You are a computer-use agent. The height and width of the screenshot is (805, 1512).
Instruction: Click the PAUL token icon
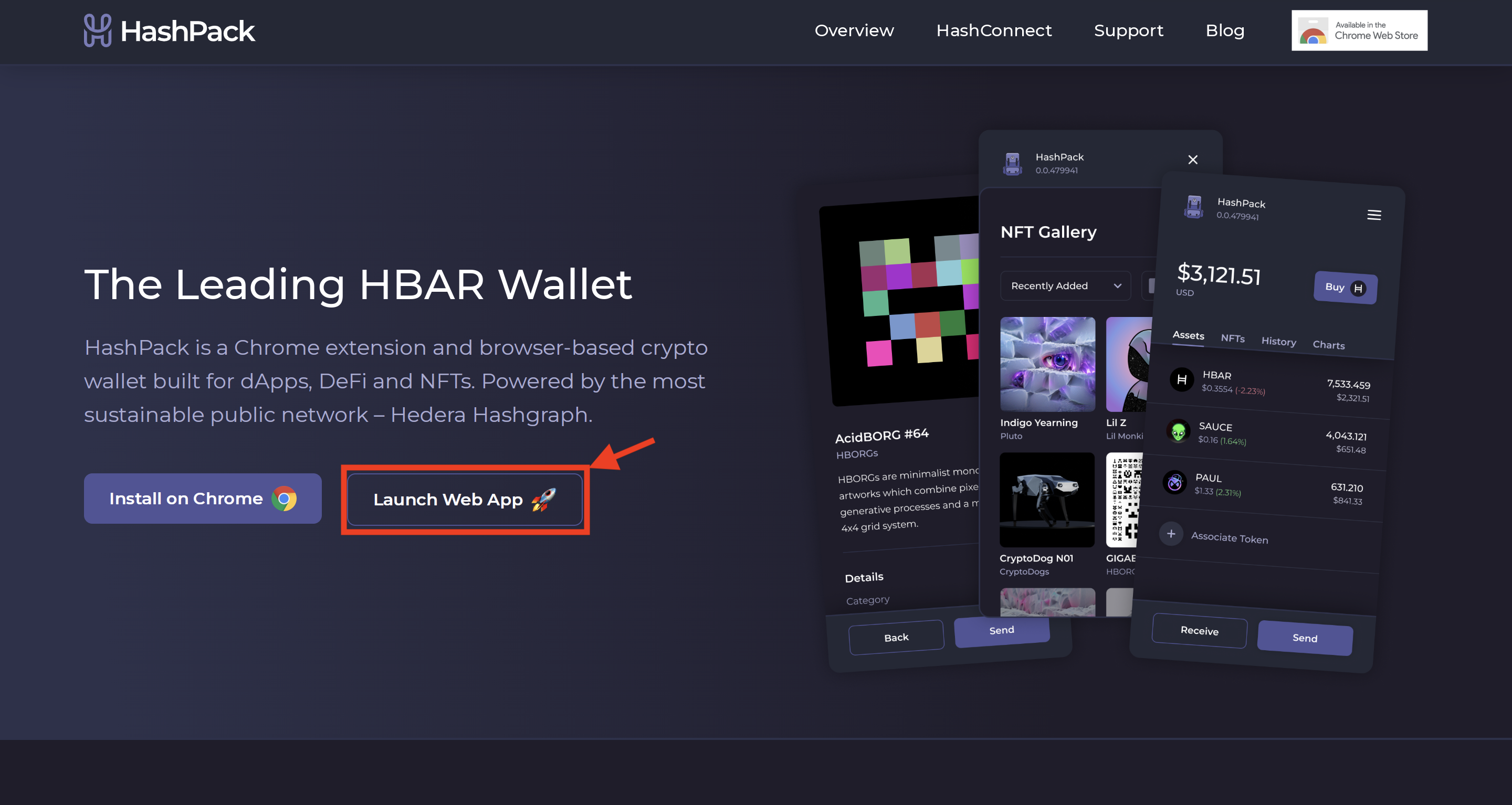point(1174,483)
